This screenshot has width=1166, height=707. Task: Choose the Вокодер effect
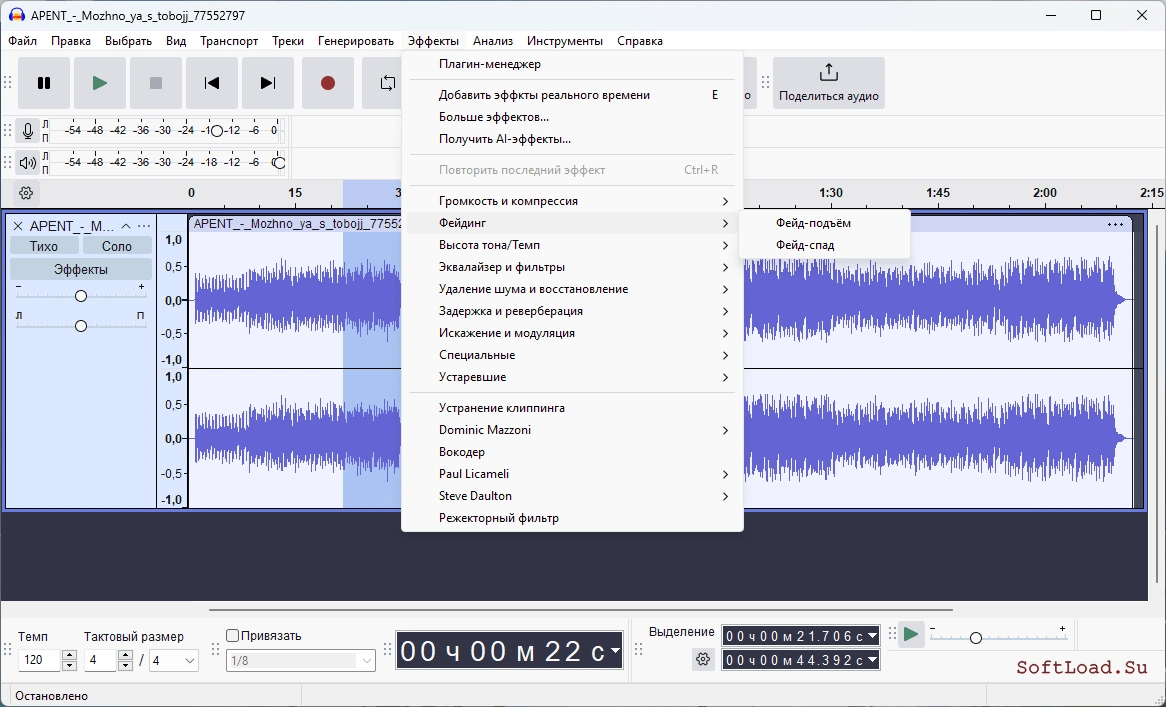573,452
